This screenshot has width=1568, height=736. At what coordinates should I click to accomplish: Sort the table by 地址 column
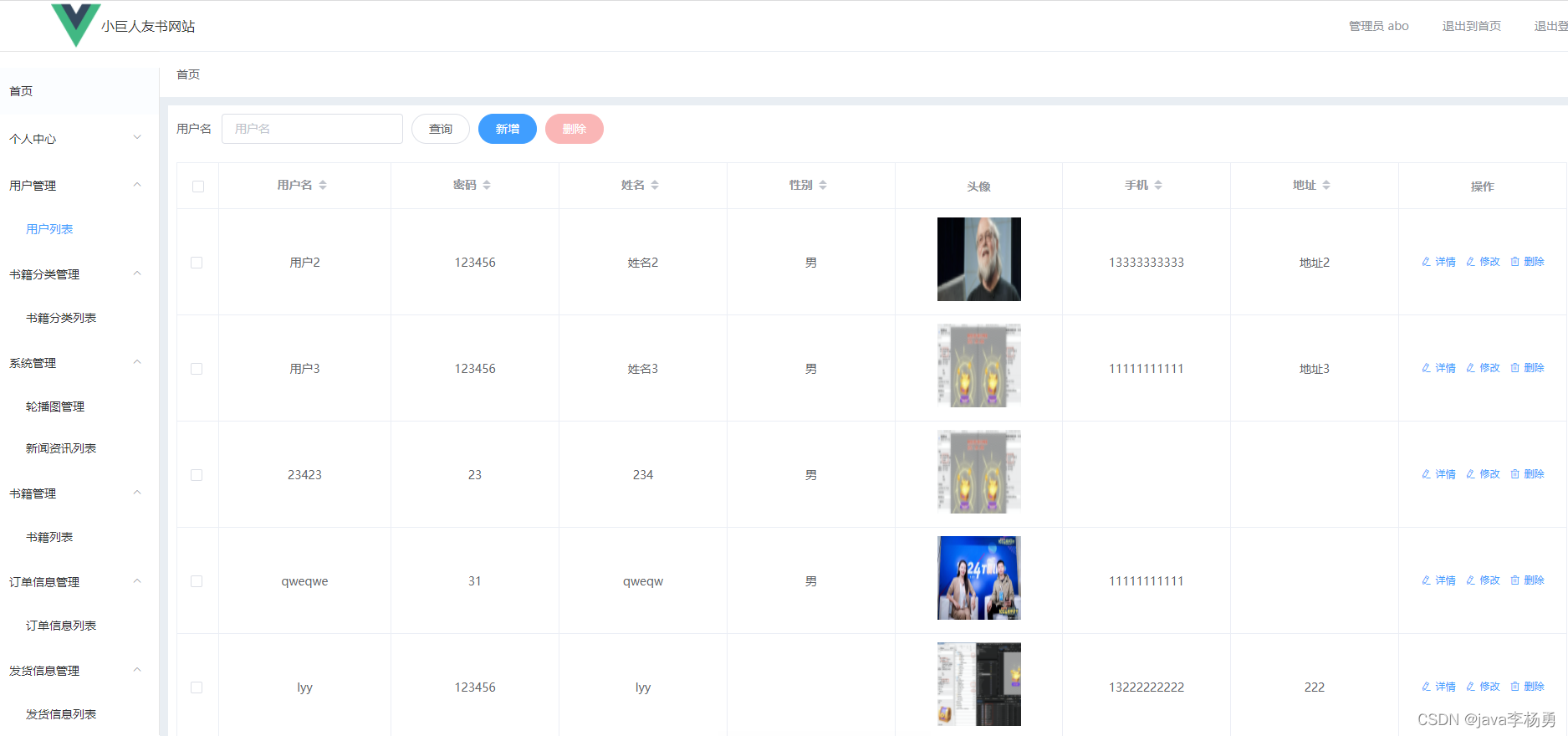pos(1326,185)
